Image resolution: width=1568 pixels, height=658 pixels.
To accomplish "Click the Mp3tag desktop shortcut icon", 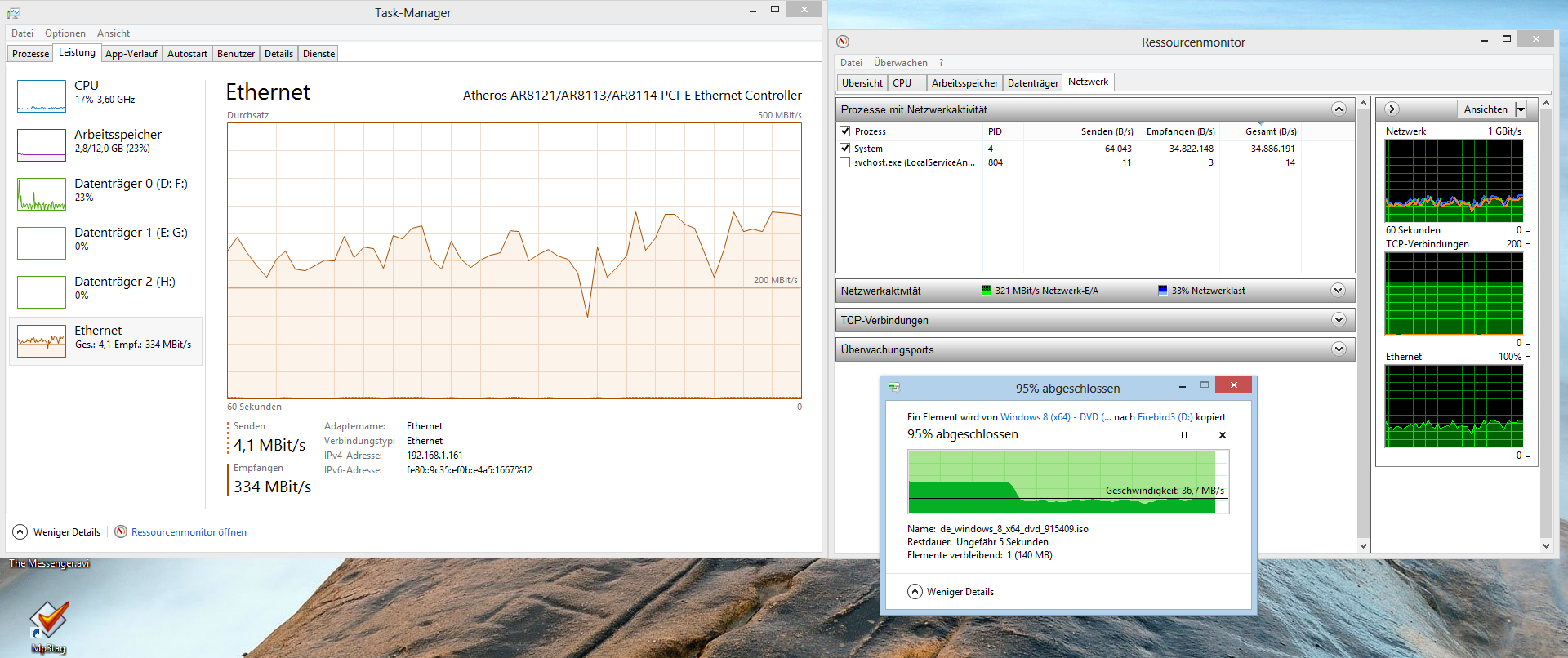I will pos(48,622).
